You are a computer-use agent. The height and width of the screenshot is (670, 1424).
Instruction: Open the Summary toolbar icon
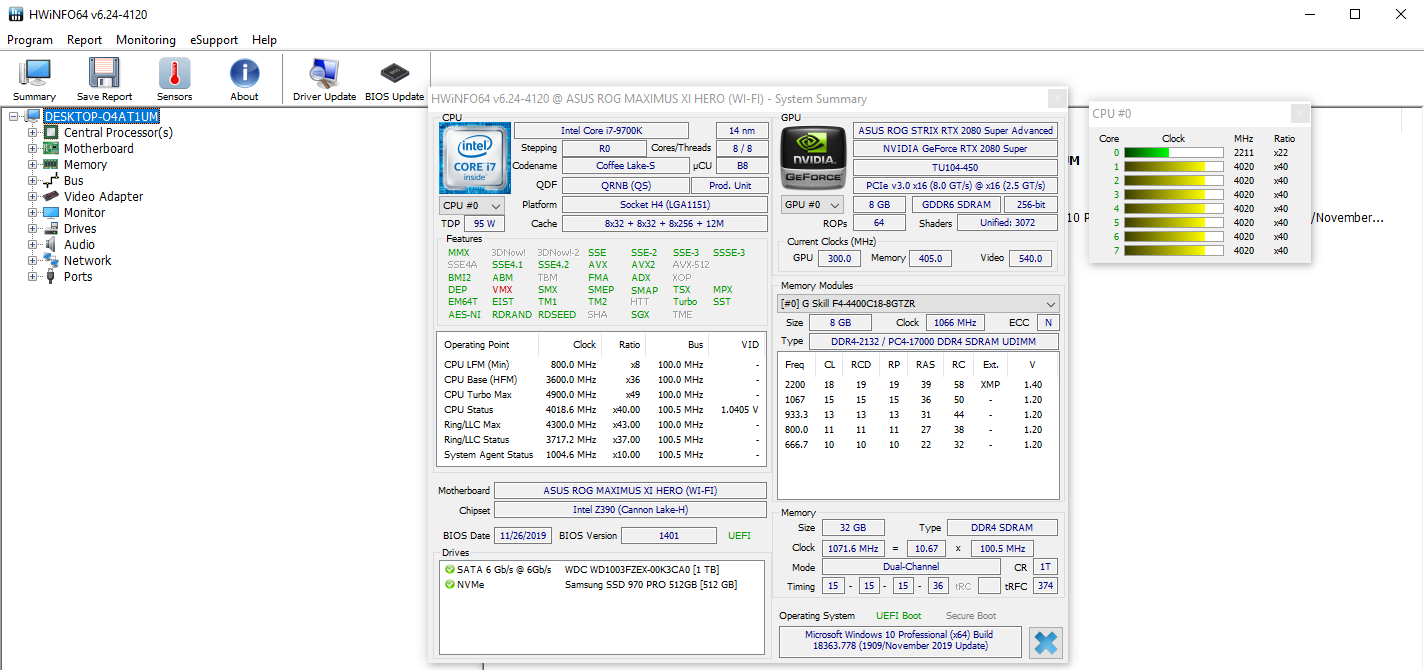click(35, 79)
